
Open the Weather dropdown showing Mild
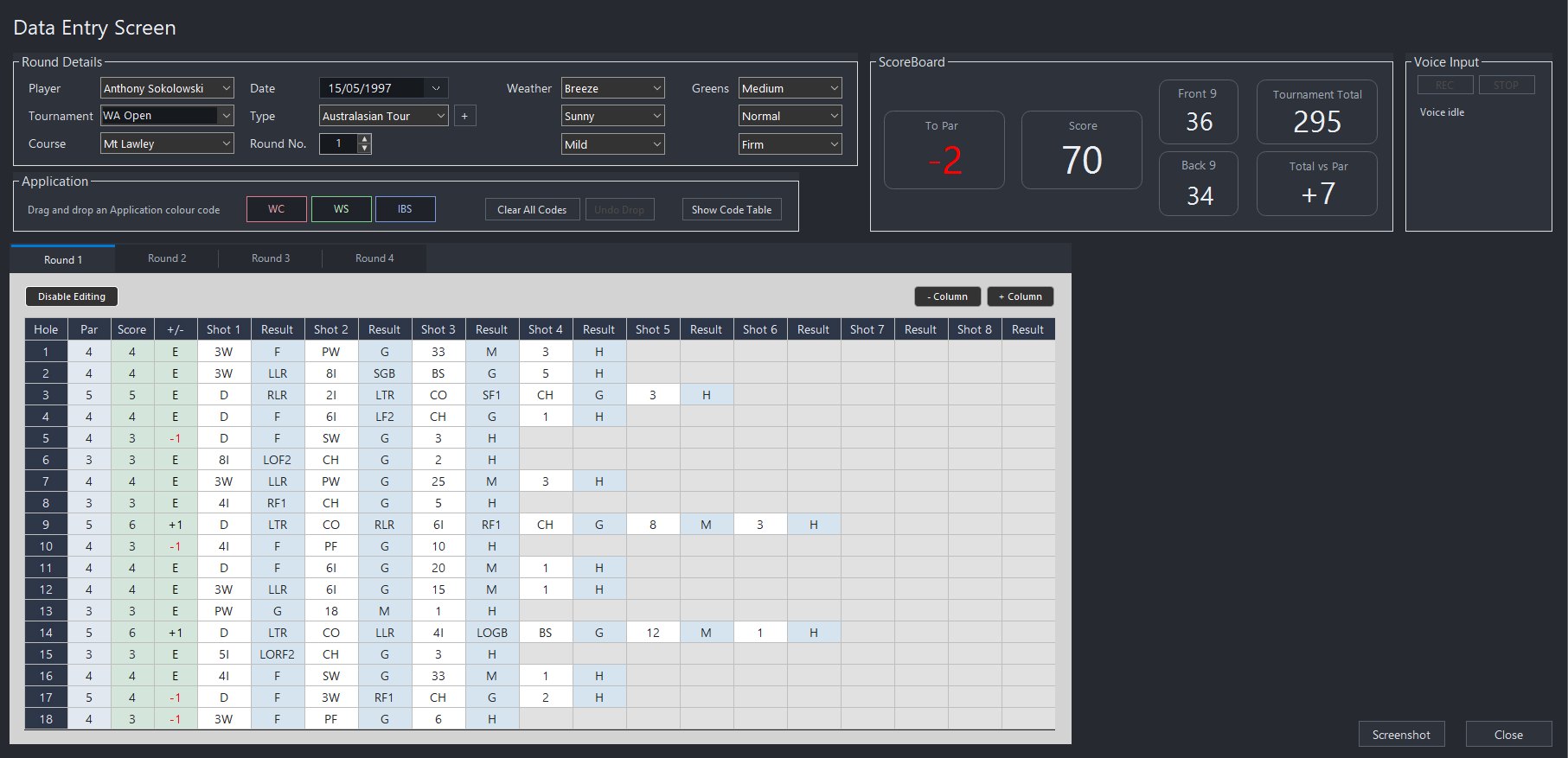pyautogui.click(x=612, y=144)
